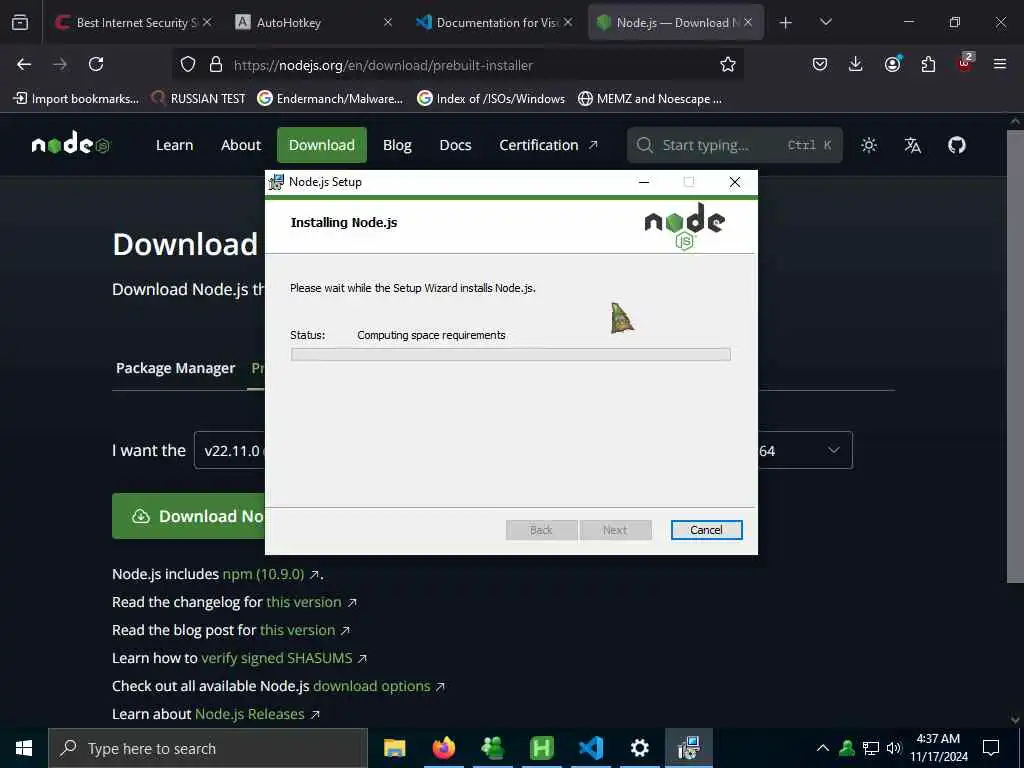The width and height of the screenshot is (1024, 768).
Task: Open a new tab with the plus button
Action: [786, 23]
